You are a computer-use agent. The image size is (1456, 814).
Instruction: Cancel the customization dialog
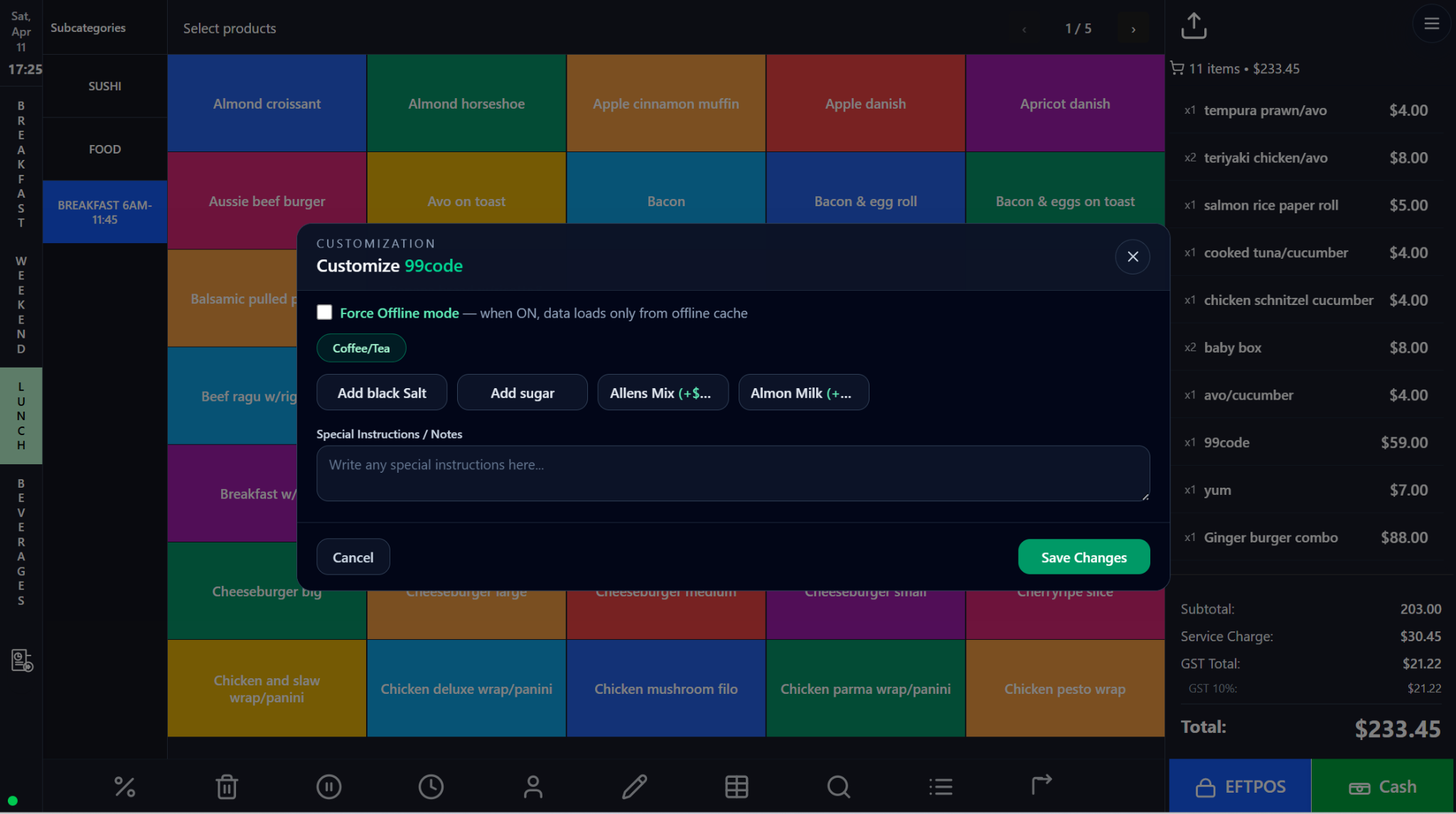point(353,557)
